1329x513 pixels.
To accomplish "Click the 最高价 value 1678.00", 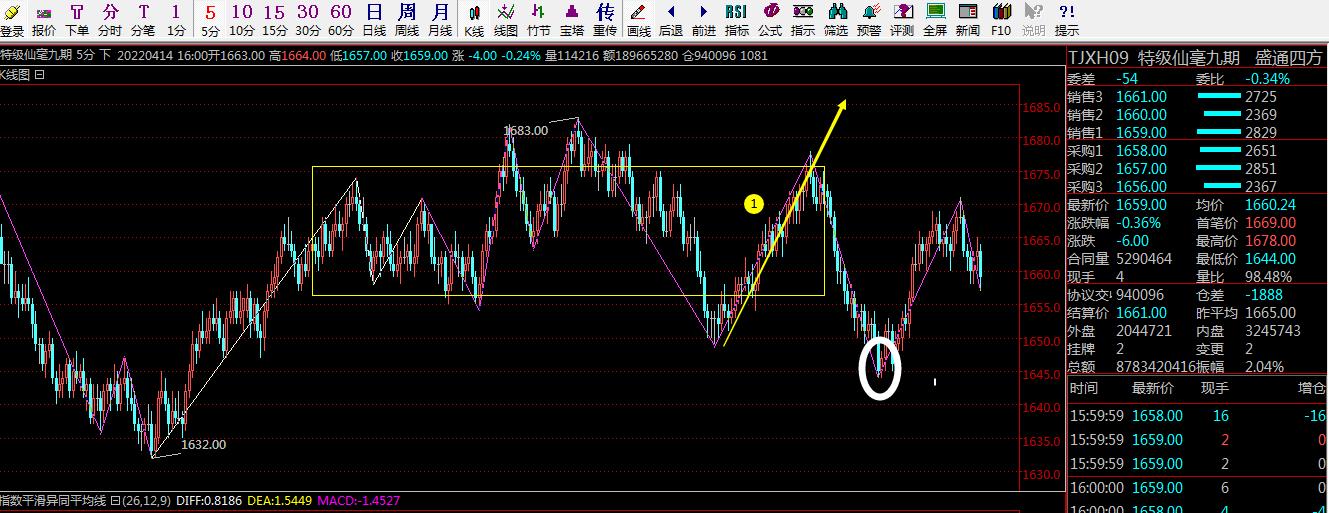I will tap(1270, 240).
